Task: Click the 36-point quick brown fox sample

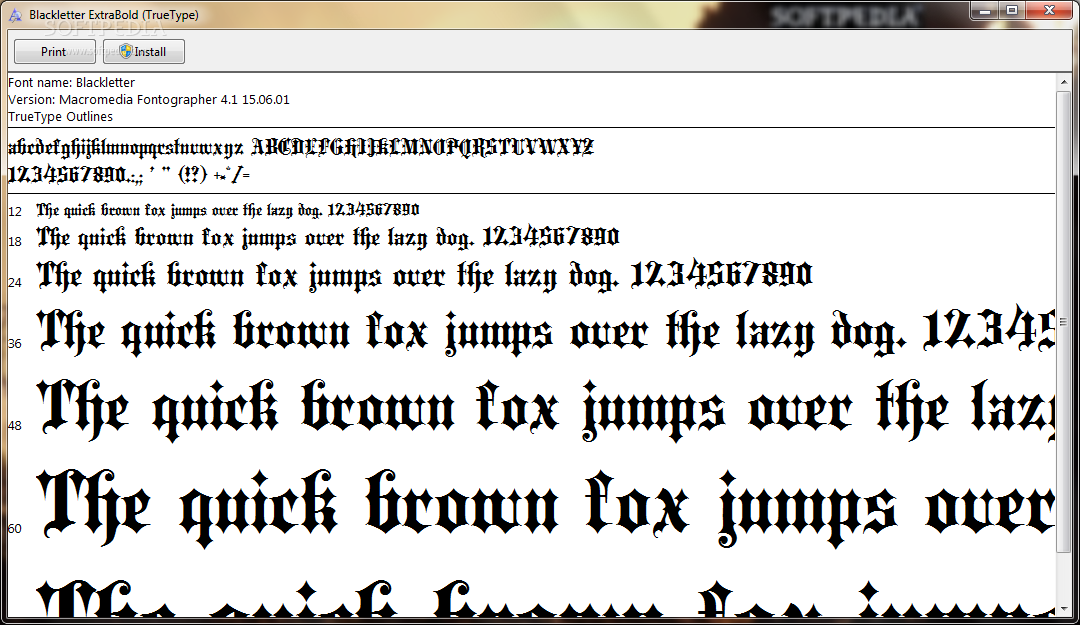Action: (546, 332)
